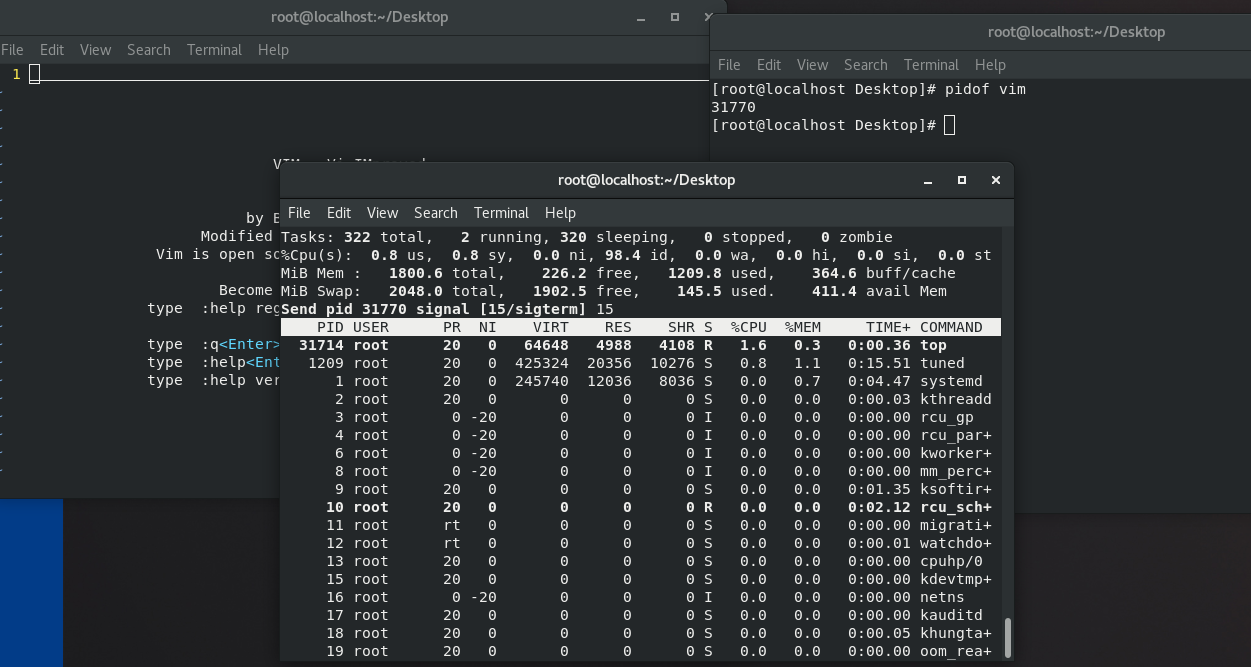Select the kauditd process row
This screenshot has width=1251, height=667.
pyautogui.click(x=641, y=615)
